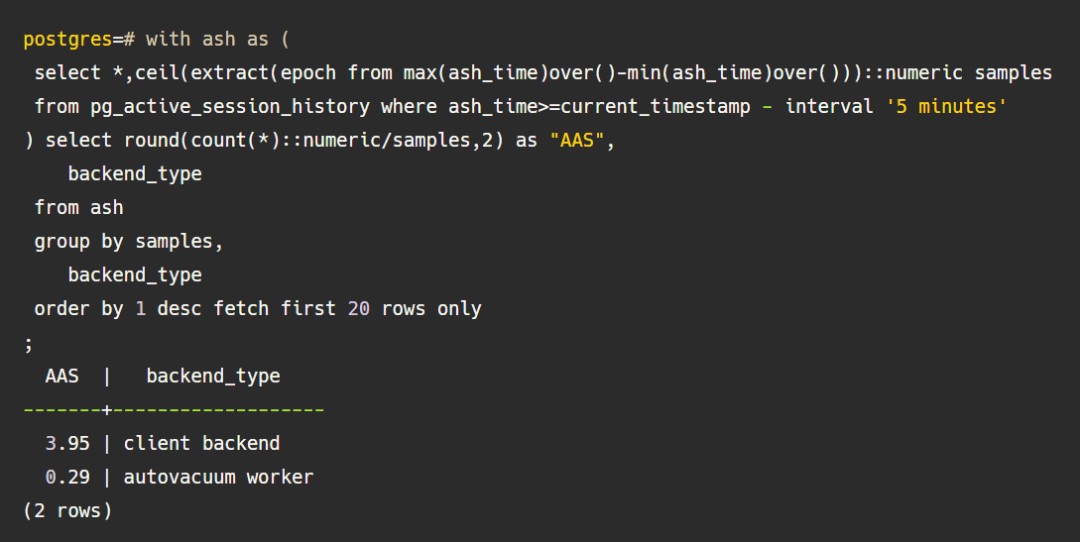Screen dimensions: 1080x542
Task: Click the autovacuum worker result cell
Action: coord(218,477)
